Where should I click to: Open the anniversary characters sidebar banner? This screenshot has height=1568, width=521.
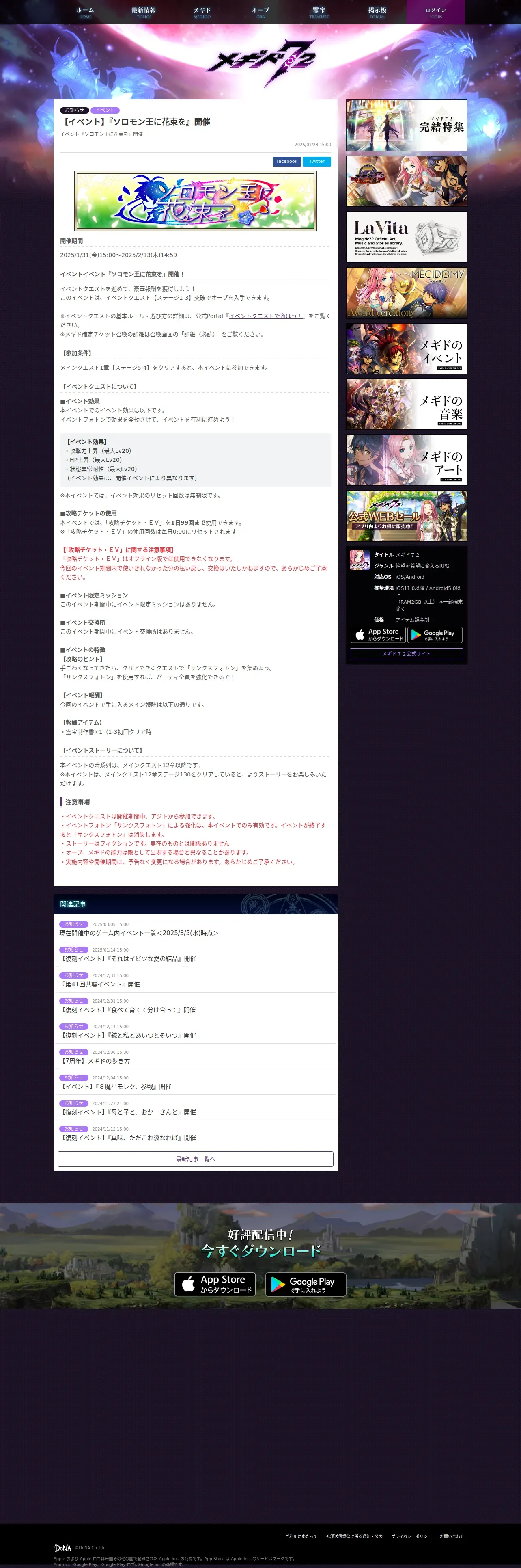(x=406, y=181)
